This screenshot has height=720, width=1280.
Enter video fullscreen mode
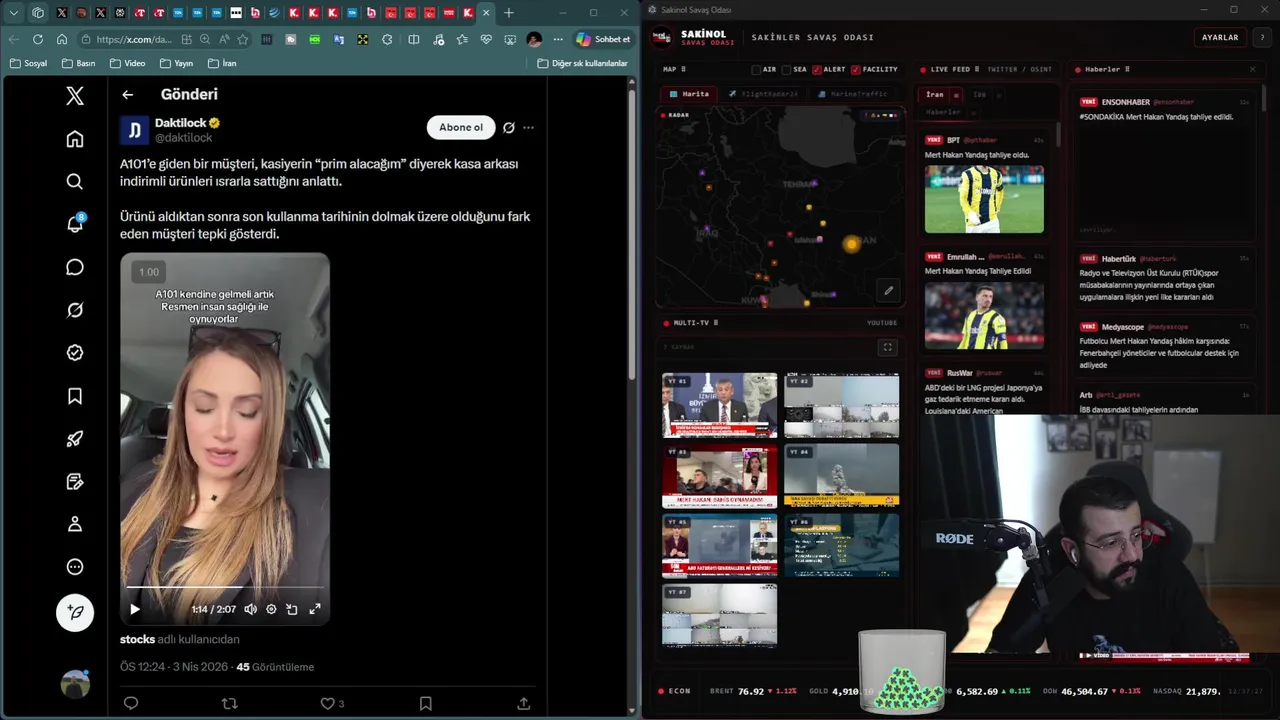[315, 609]
